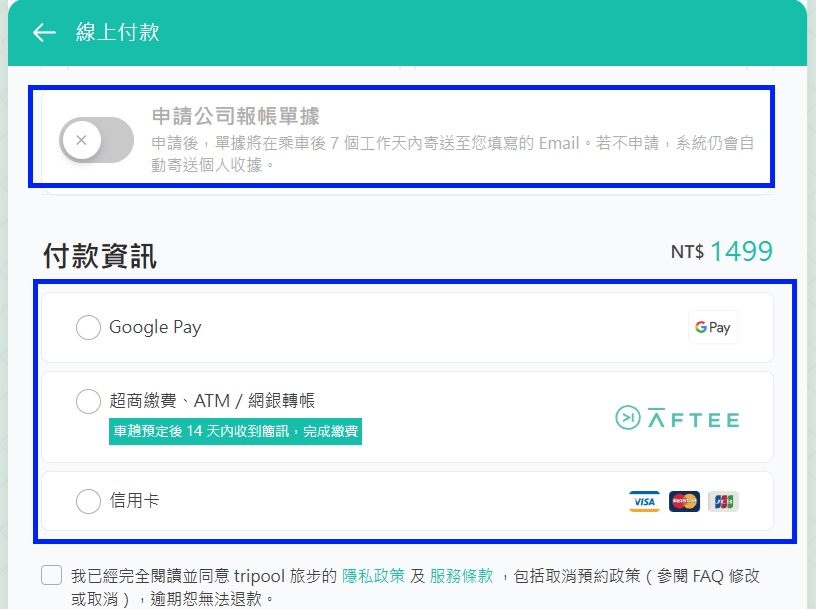Enable the 申請公司報帳單據 toggle switch
The height and width of the screenshot is (609, 816).
96,141
